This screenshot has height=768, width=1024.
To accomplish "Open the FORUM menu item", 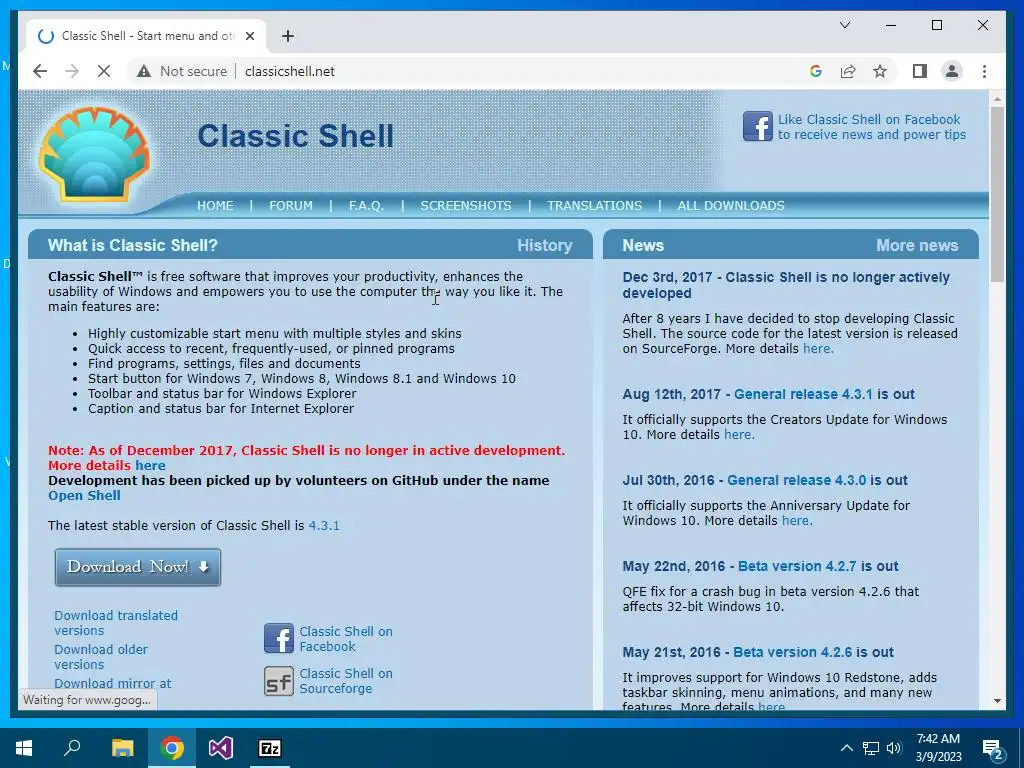I will (291, 206).
